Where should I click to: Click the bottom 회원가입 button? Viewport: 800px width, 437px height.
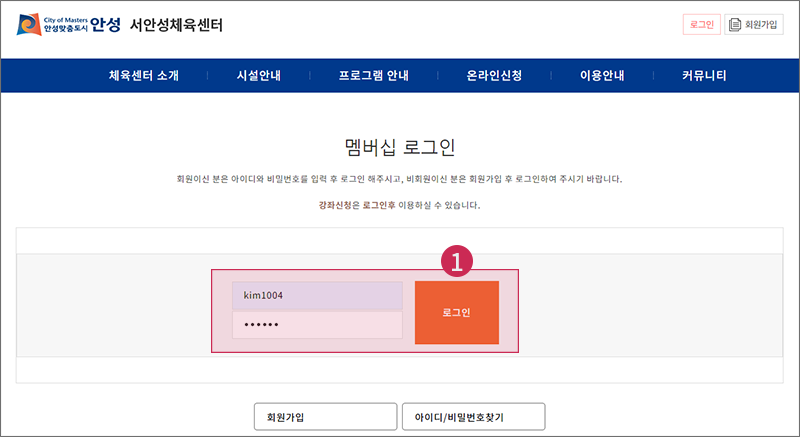(x=326, y=417)
